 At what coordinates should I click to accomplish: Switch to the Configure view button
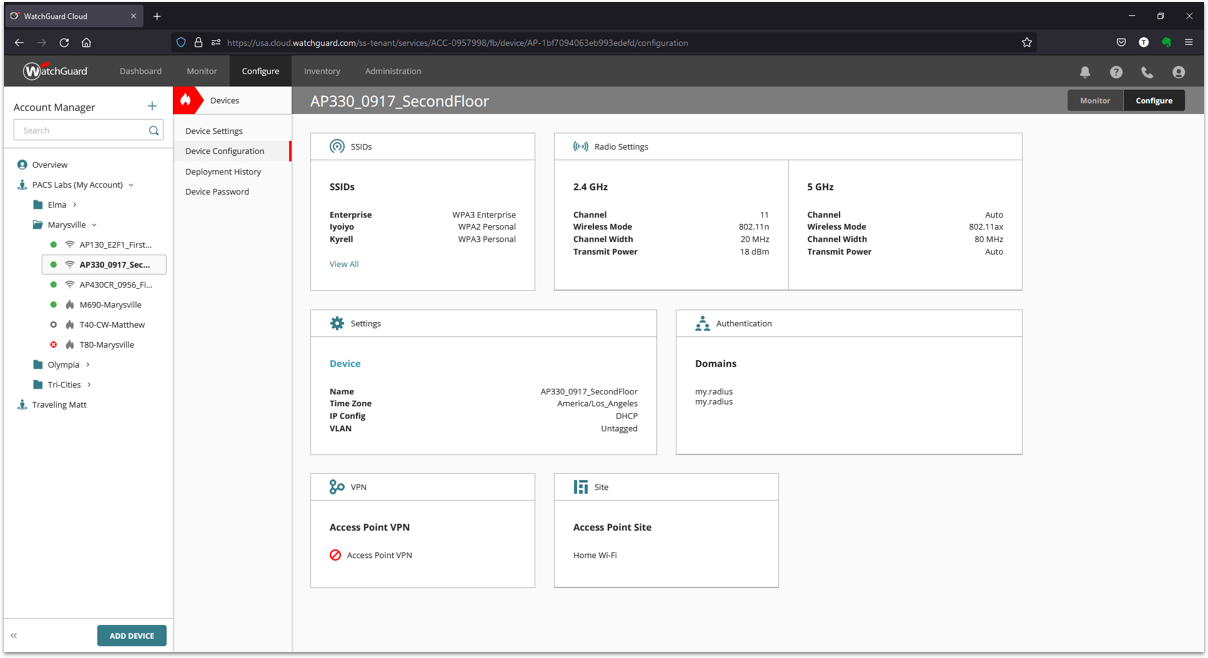coord(1154,100)
